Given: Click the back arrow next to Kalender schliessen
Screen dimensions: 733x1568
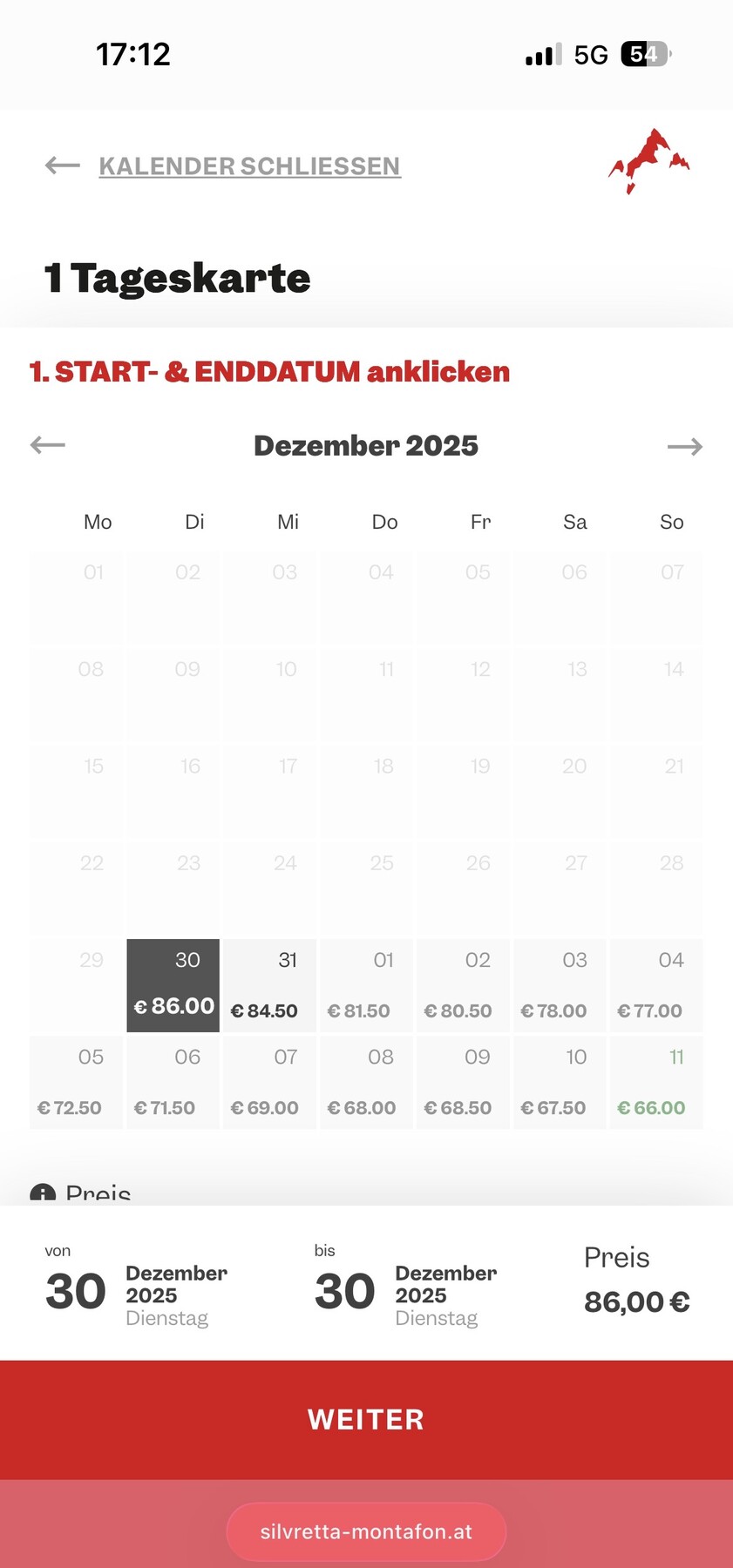Looking at the screenshot, I should [62, 166].
